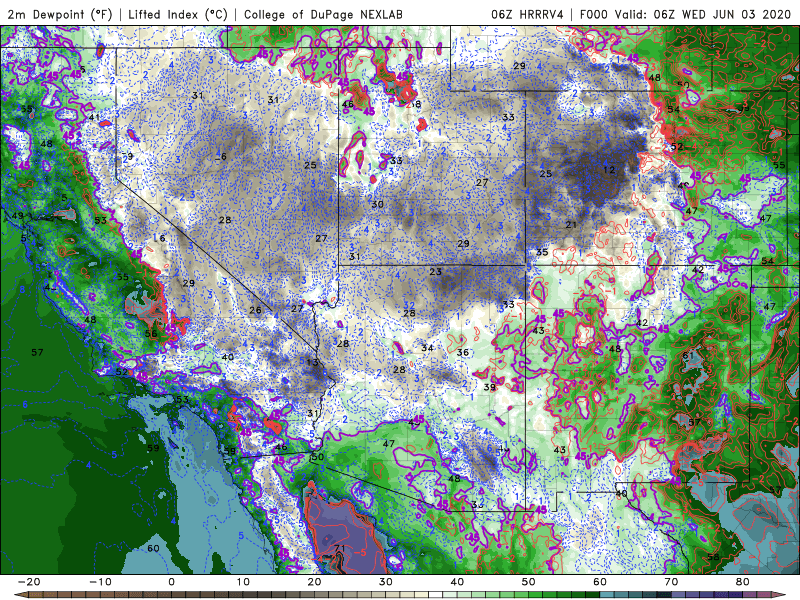Click the 20 label on the color scale
Viewport: 800px width, 600px height.
(314, 582)
